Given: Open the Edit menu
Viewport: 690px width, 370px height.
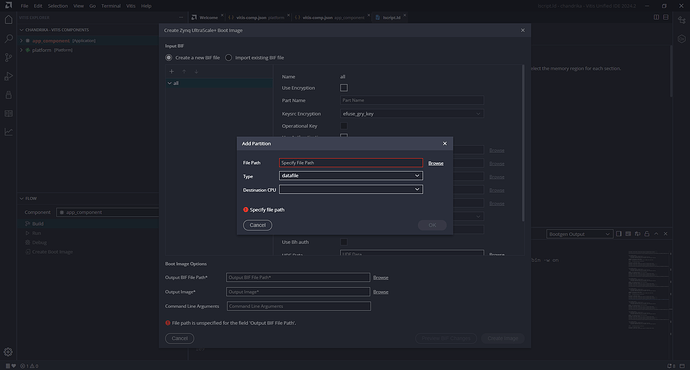Looking at the screenshot, I should pos(38,6).
